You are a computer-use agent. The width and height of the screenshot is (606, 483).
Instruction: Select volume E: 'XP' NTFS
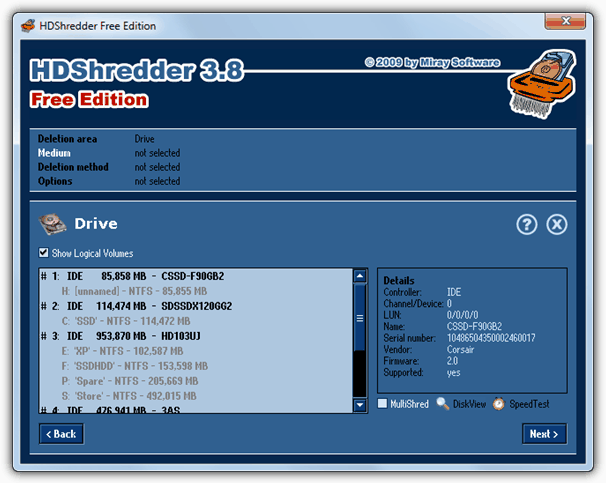coord(196,351)
